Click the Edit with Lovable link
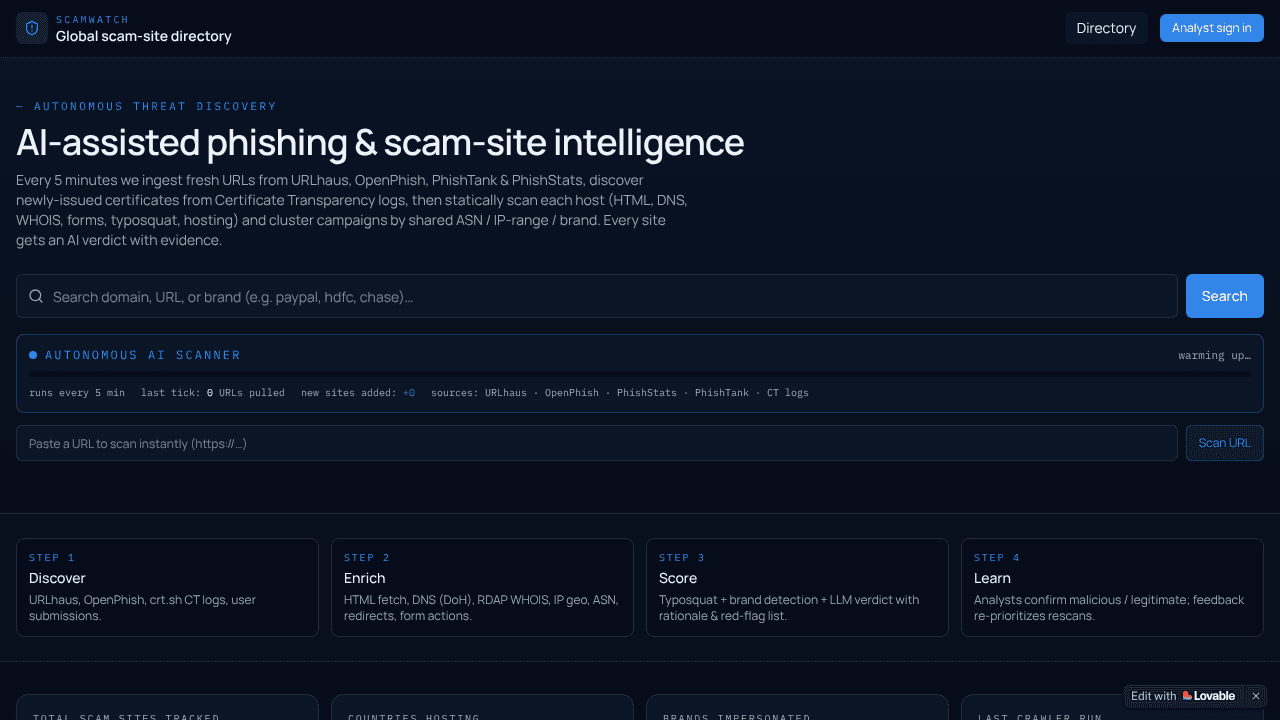Screen dimensions: 1280x720 (x=1183, y=696)
